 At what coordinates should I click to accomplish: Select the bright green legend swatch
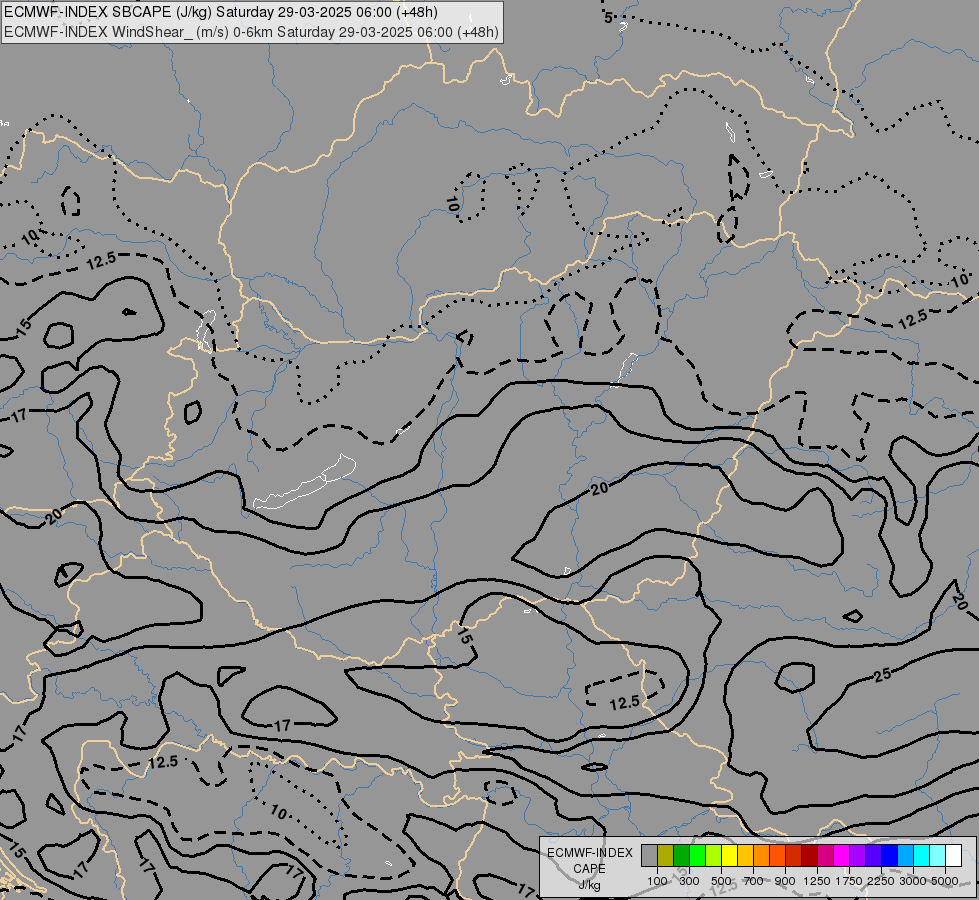(x=697, y=856)
